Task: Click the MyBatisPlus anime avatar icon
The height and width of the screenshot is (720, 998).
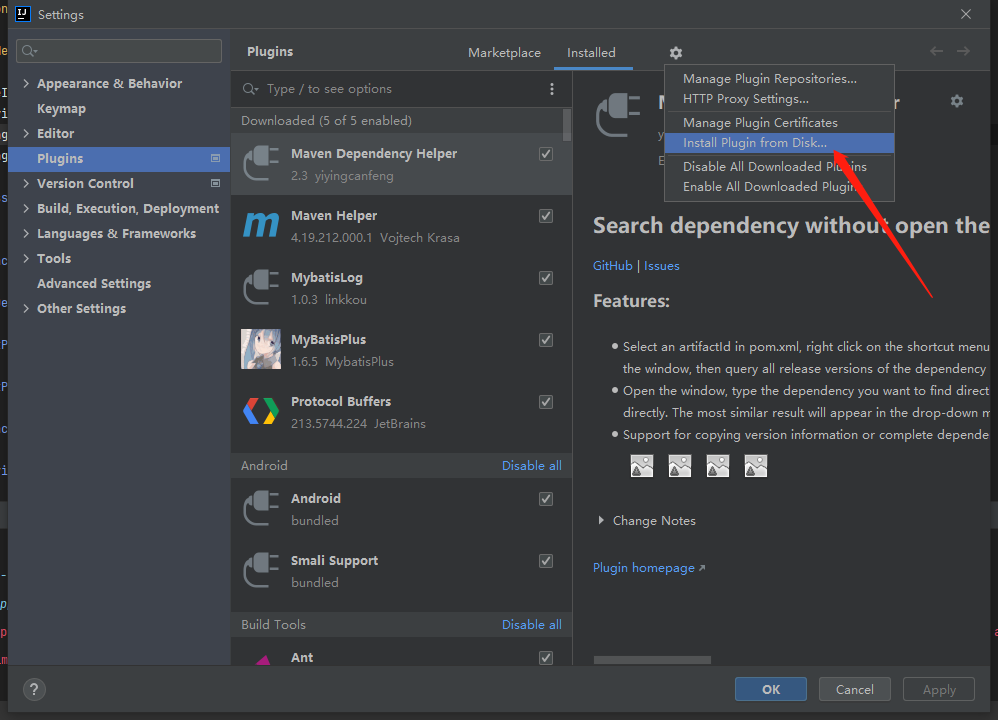Action: coord(261,350)
